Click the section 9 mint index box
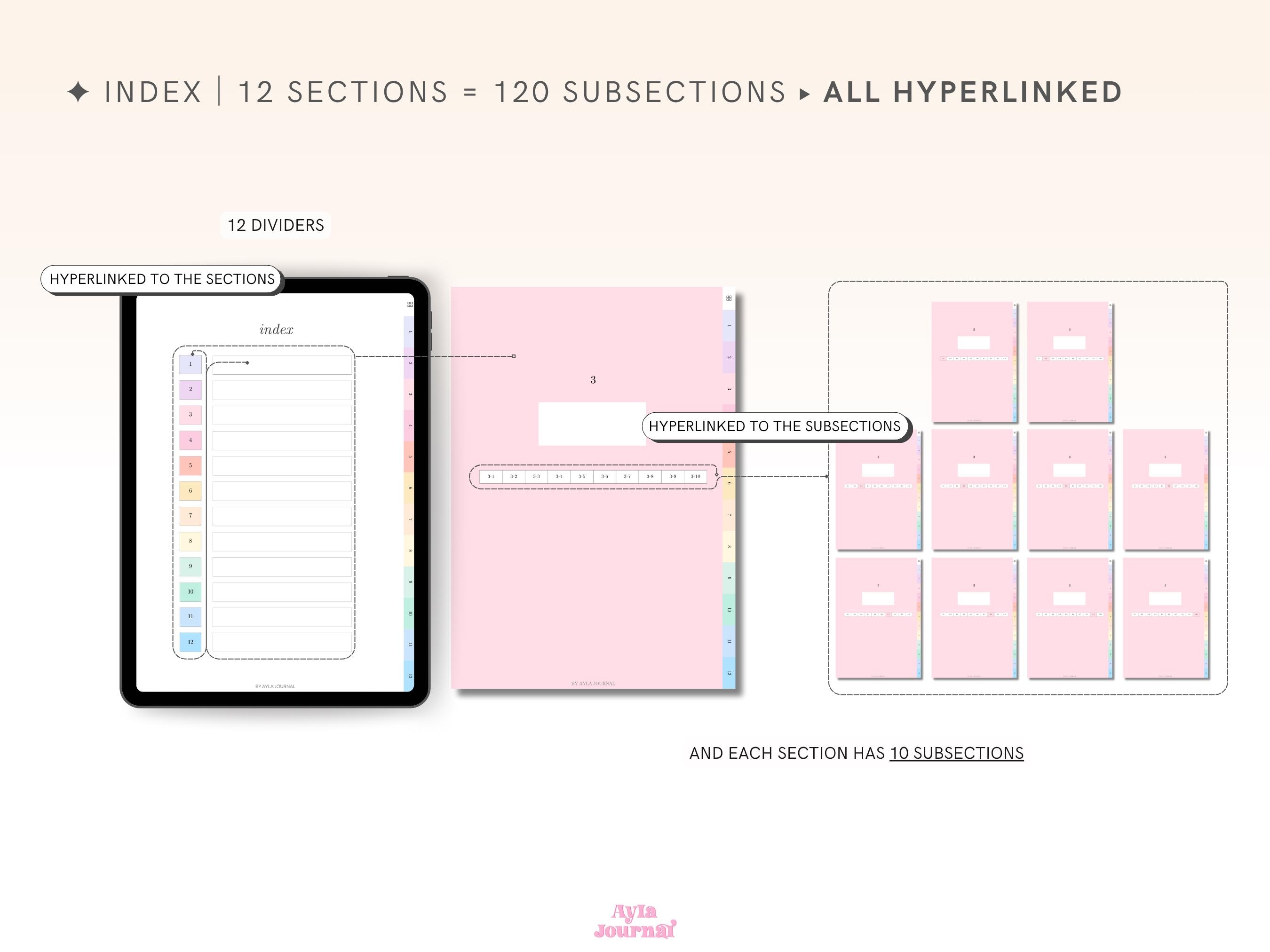Viewport: 1270px width, 952px height. tap(190, 566)
